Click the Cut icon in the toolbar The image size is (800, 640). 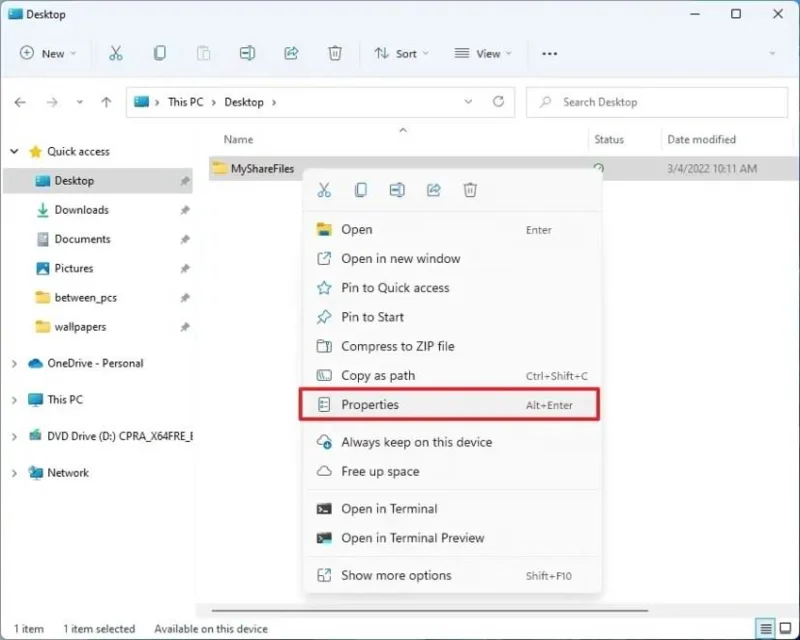pyautogui.click(x=116, y=53)
